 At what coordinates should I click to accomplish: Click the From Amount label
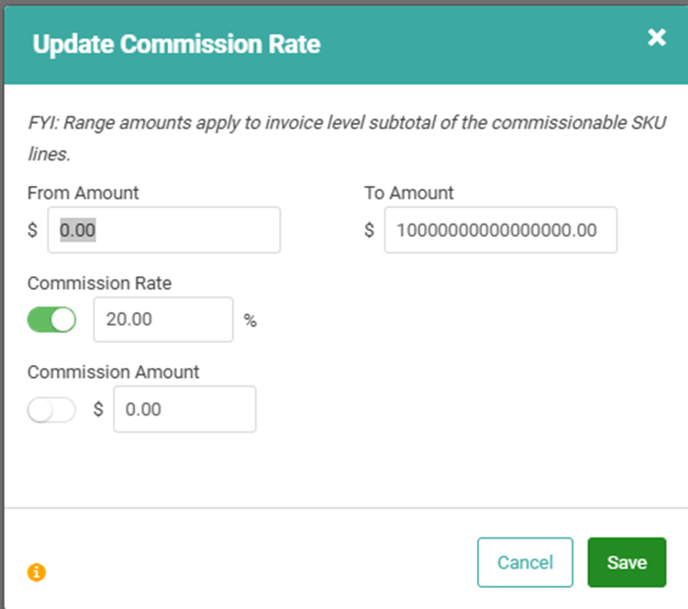click(x=83, y=193)
